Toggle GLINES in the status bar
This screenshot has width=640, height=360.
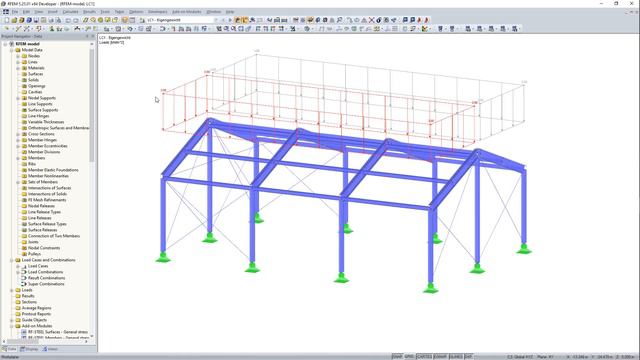pyautogui.click(x=456, y=357)
